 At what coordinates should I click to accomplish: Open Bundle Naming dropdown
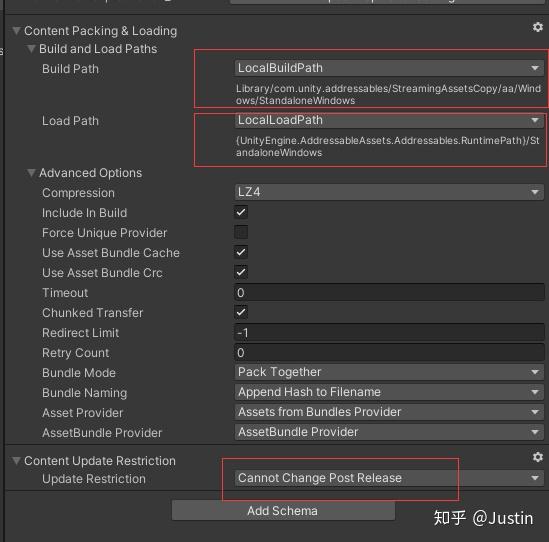(x=389, y=392)
